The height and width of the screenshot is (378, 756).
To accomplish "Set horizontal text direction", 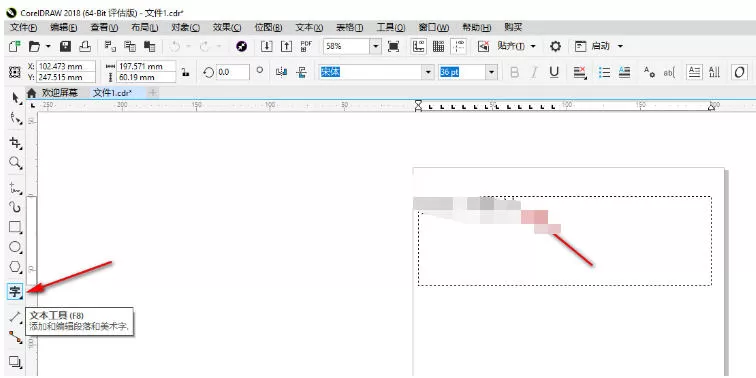I will pos(694,72).
